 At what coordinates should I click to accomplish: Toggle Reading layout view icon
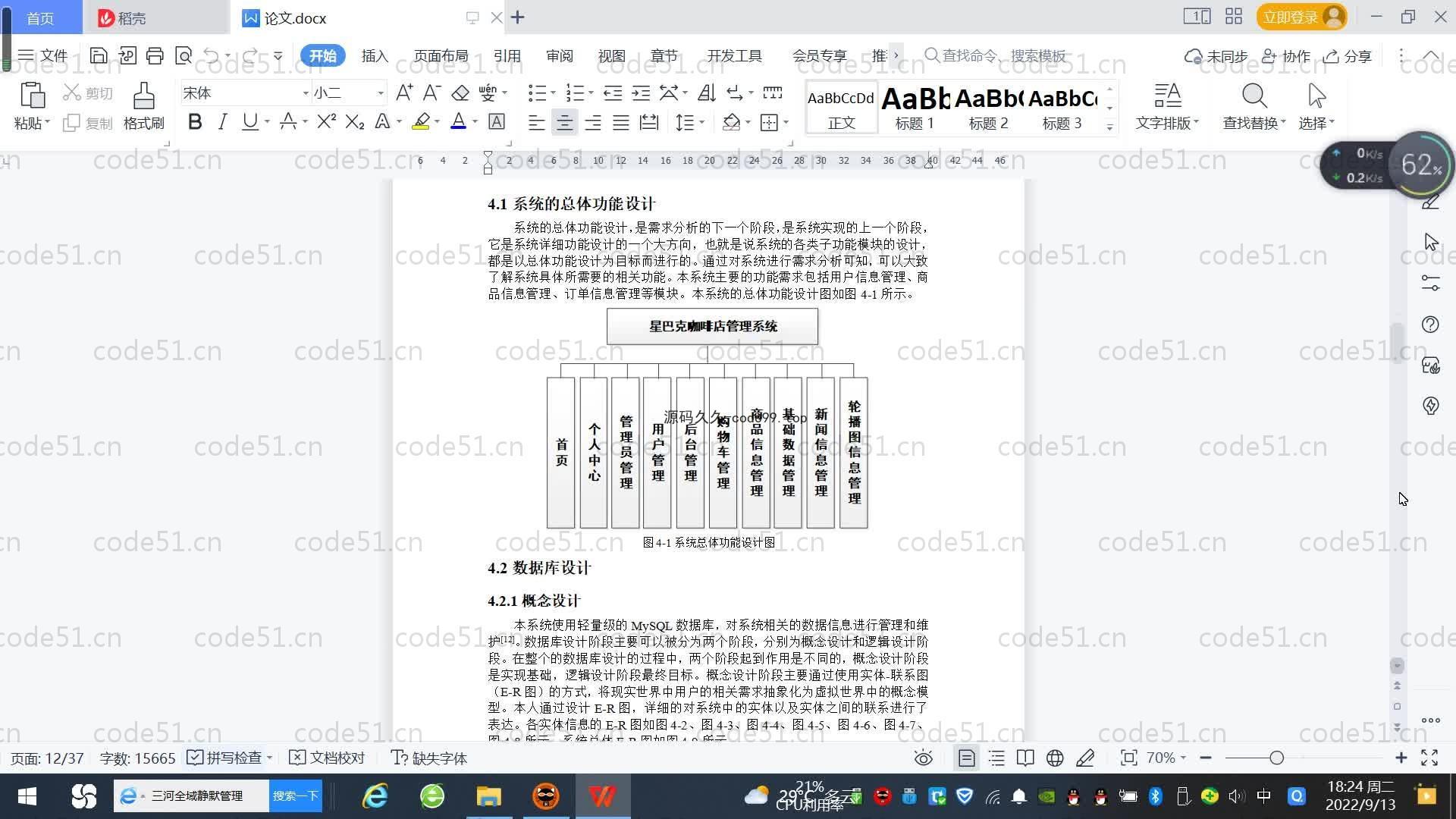(x=1025, y=758)
